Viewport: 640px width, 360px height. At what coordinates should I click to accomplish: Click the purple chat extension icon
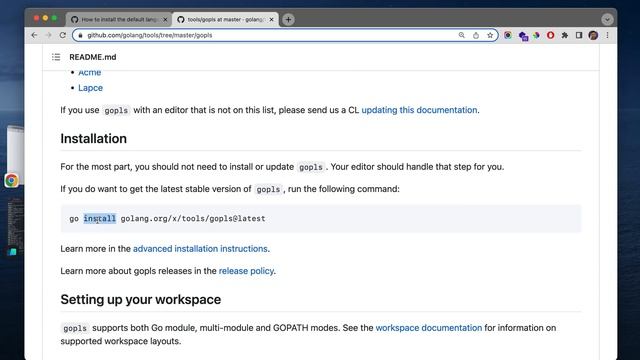pos(523,36)
